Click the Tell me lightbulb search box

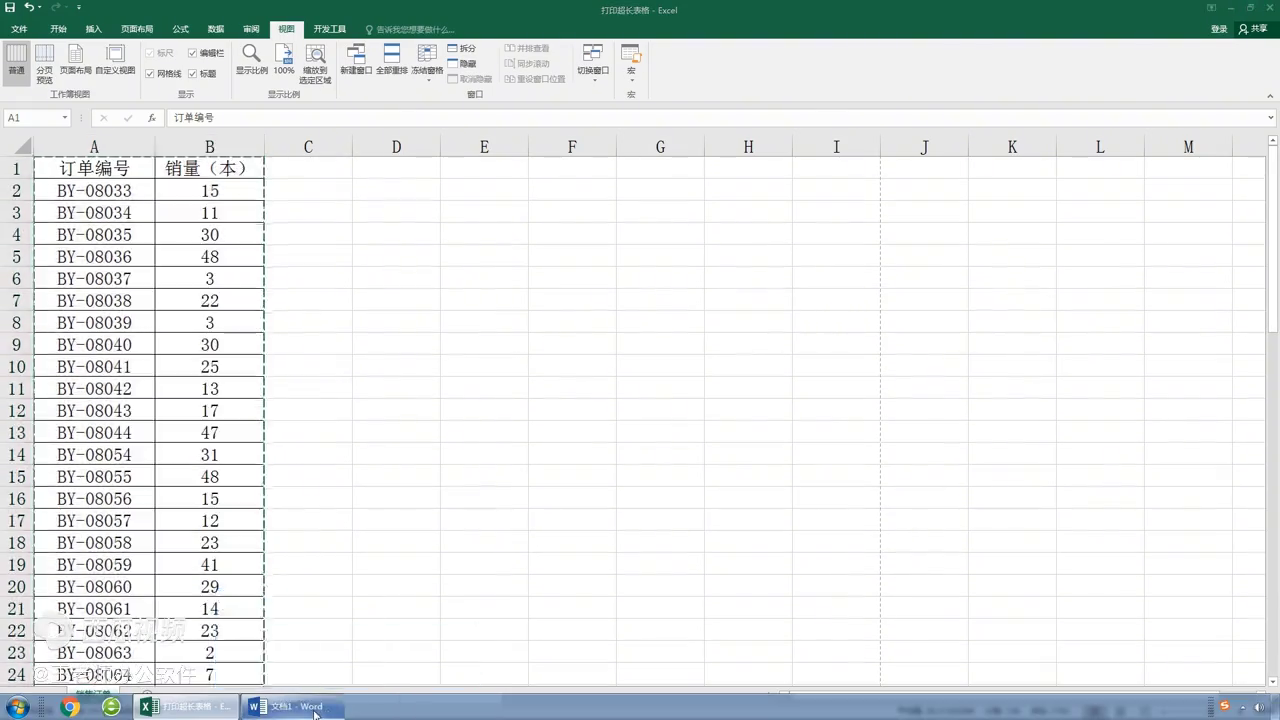(410, 30)
